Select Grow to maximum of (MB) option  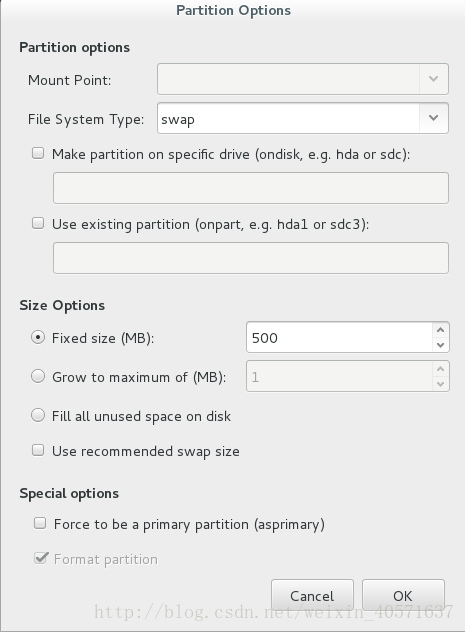pos(38,376)
